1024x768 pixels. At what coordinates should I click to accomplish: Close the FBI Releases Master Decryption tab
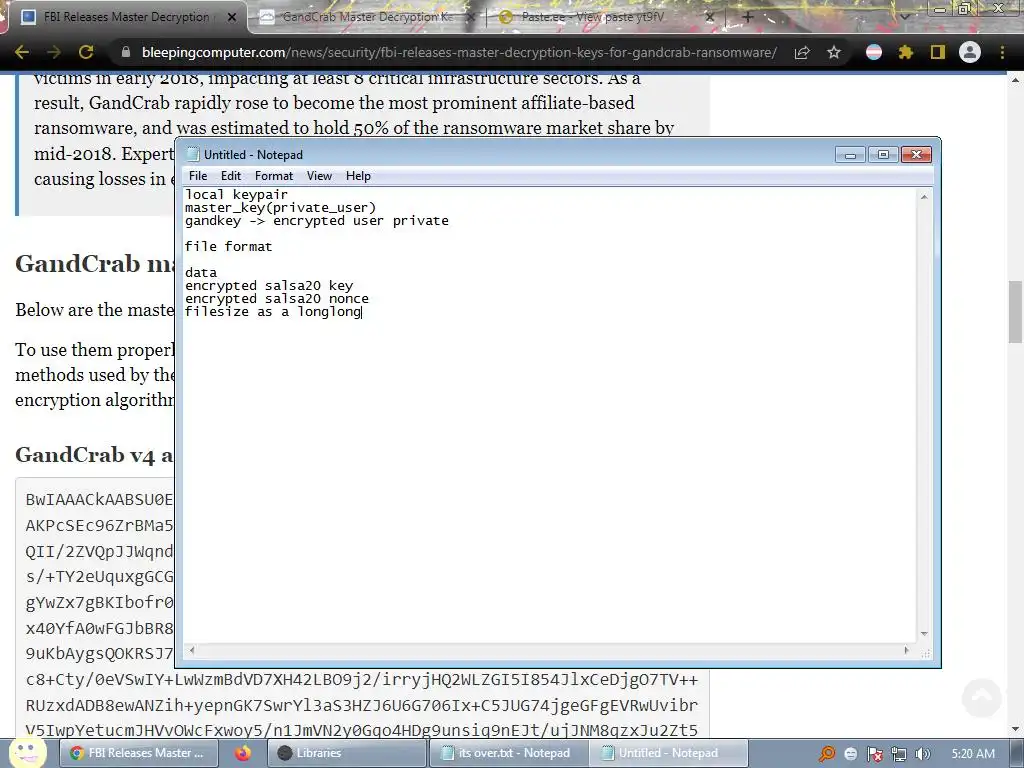coord(232,18)
